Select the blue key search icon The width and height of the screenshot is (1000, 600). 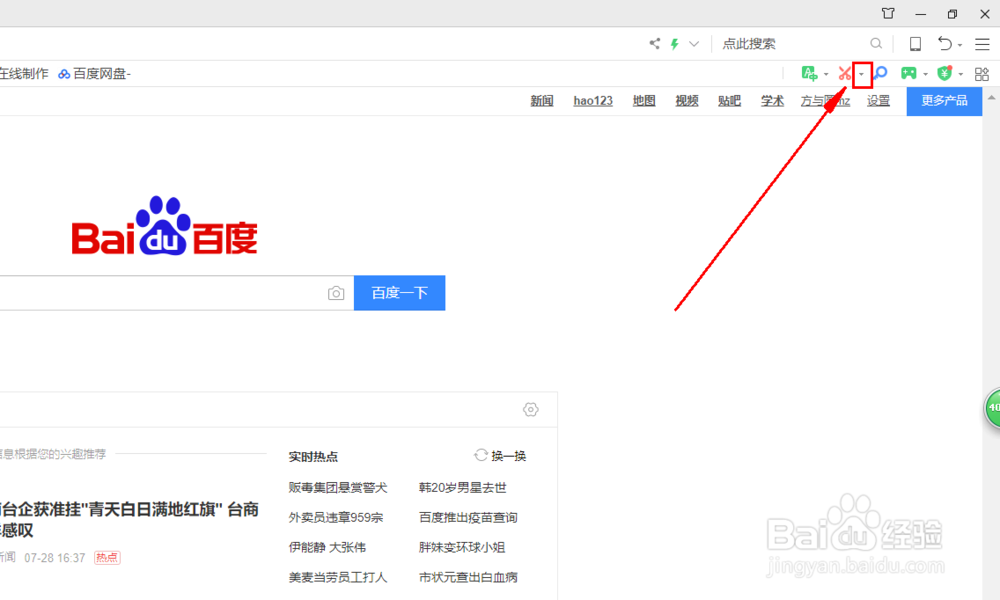point(878,73)
